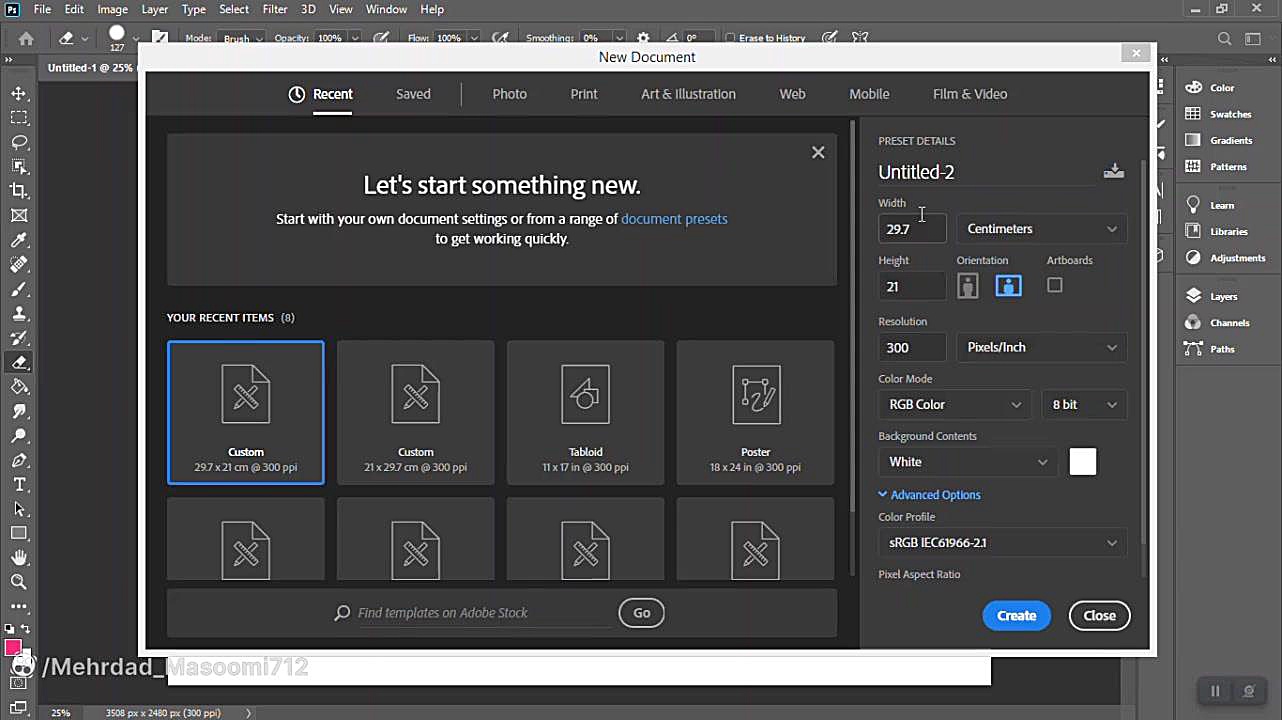The width and height of the screenshot is (1282, 720).
Task: Select the History Brush tool
Action: 19,338
